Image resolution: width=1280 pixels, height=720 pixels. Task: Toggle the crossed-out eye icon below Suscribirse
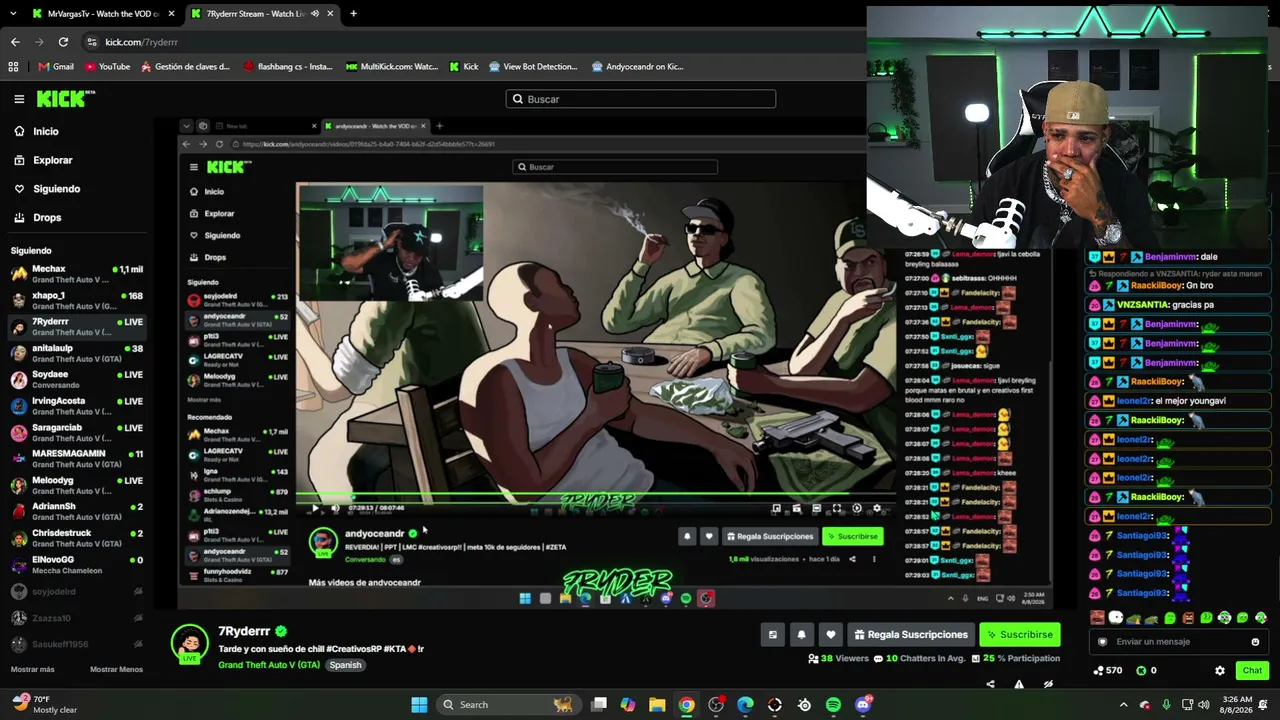click(1048, 685)
